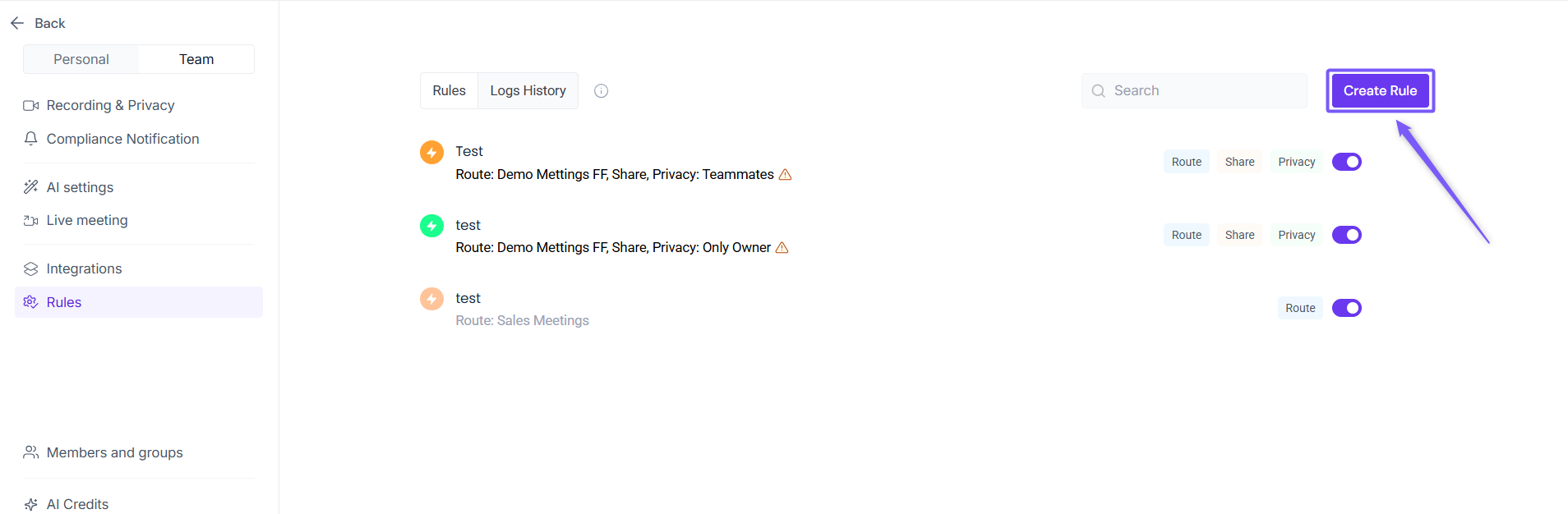This screenshot has width=1568, height=514.
Task: Open Recording & Privacy settings
Action: tap(110, 105)
